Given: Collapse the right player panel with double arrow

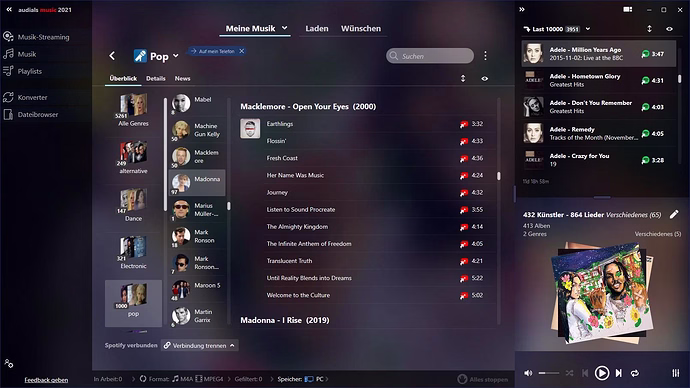Looking at the screenshot, I should click(x=522, y=9).
